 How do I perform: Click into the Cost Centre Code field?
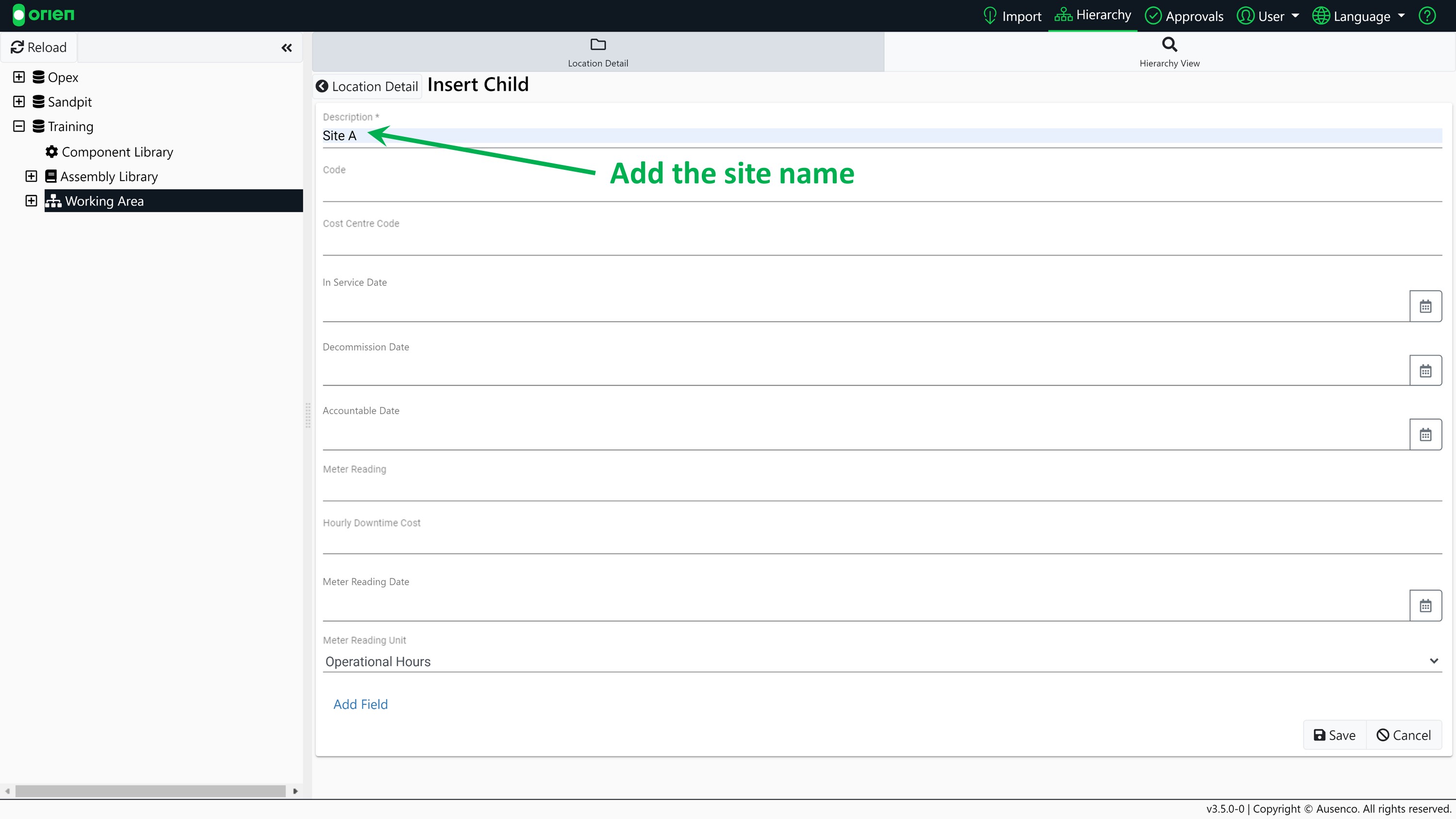click(x=882, y=244)
